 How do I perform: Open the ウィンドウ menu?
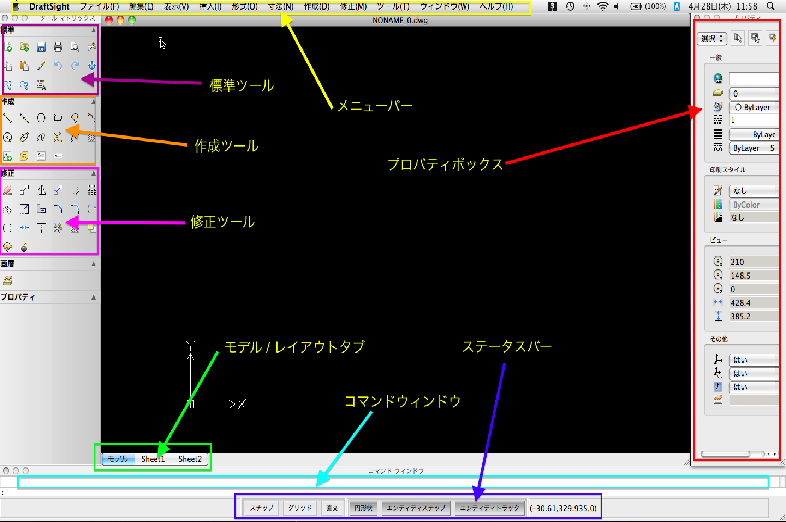445,7
